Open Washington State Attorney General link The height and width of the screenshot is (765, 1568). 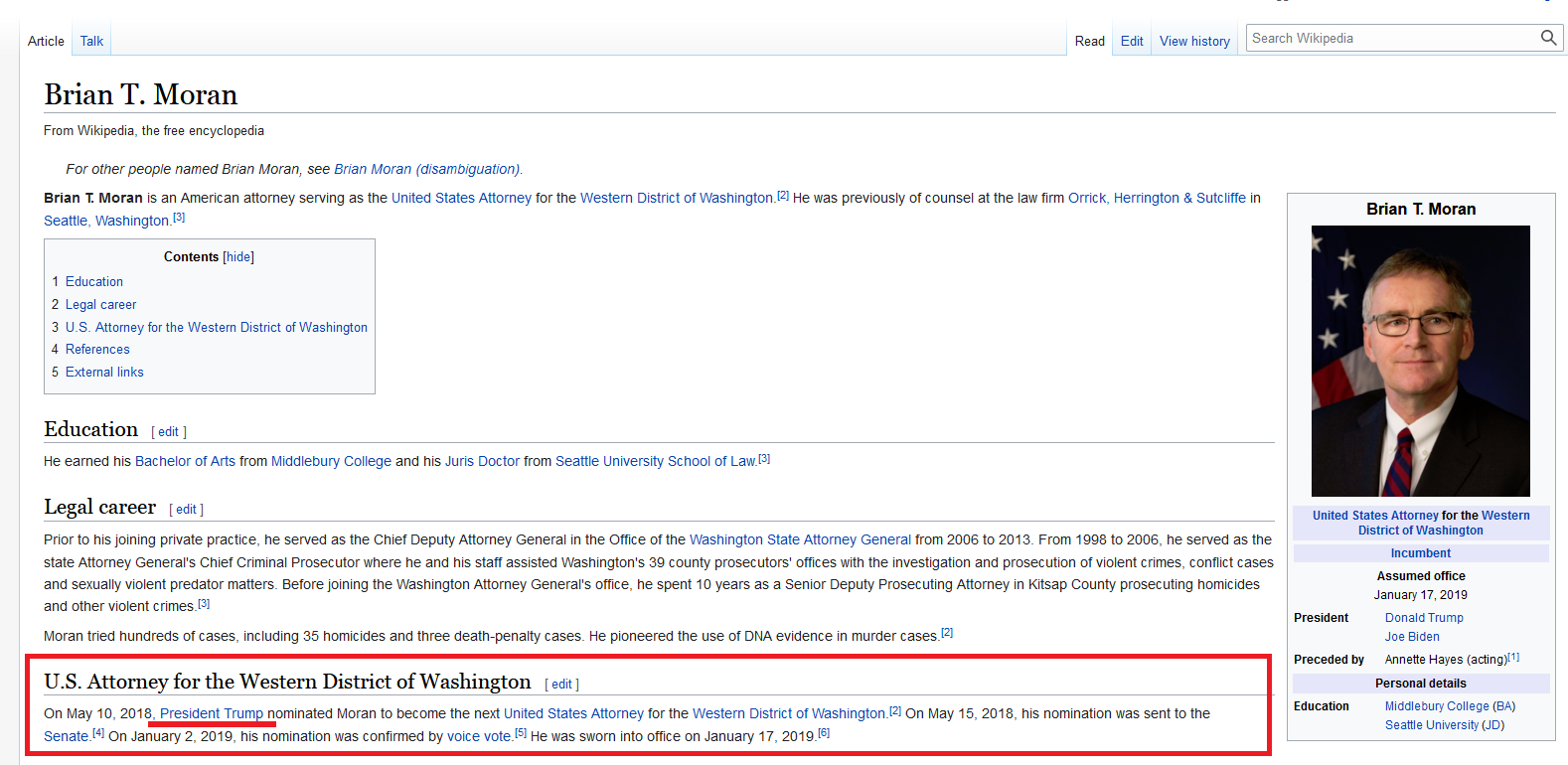800,539
